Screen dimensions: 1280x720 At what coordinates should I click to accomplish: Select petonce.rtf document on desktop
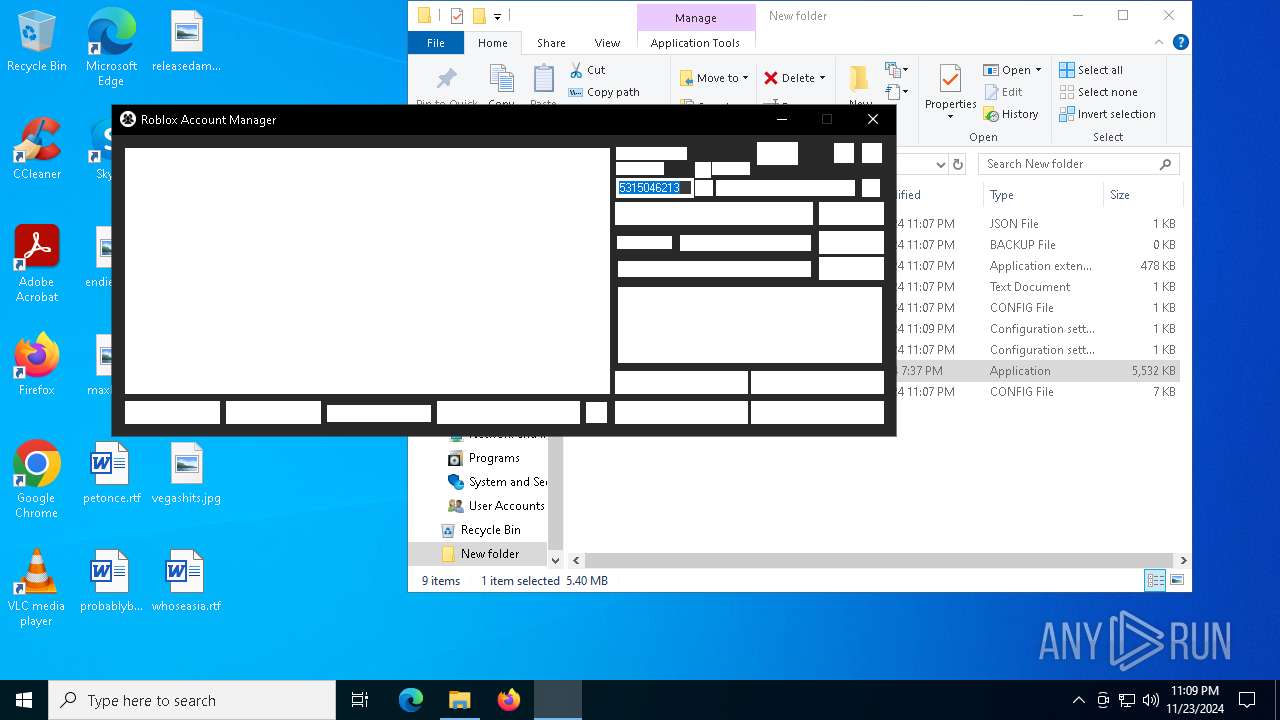coord(111,474)
